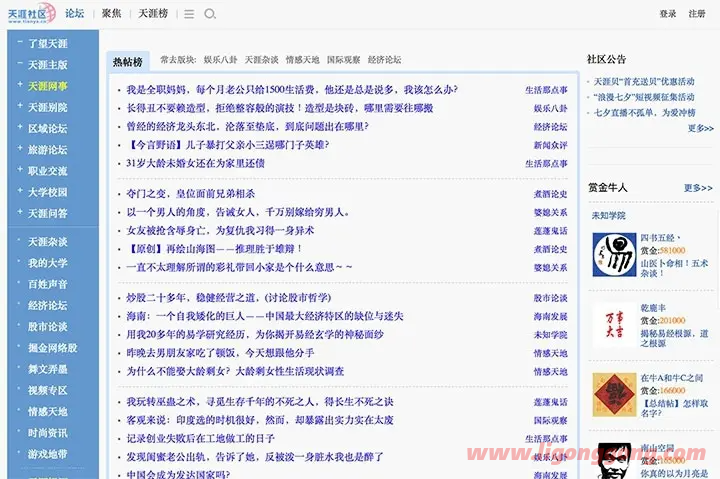Click 未知学院 board tag in post list
The height and width of the screenshot is (479, 720).
[x=551, y=335]
